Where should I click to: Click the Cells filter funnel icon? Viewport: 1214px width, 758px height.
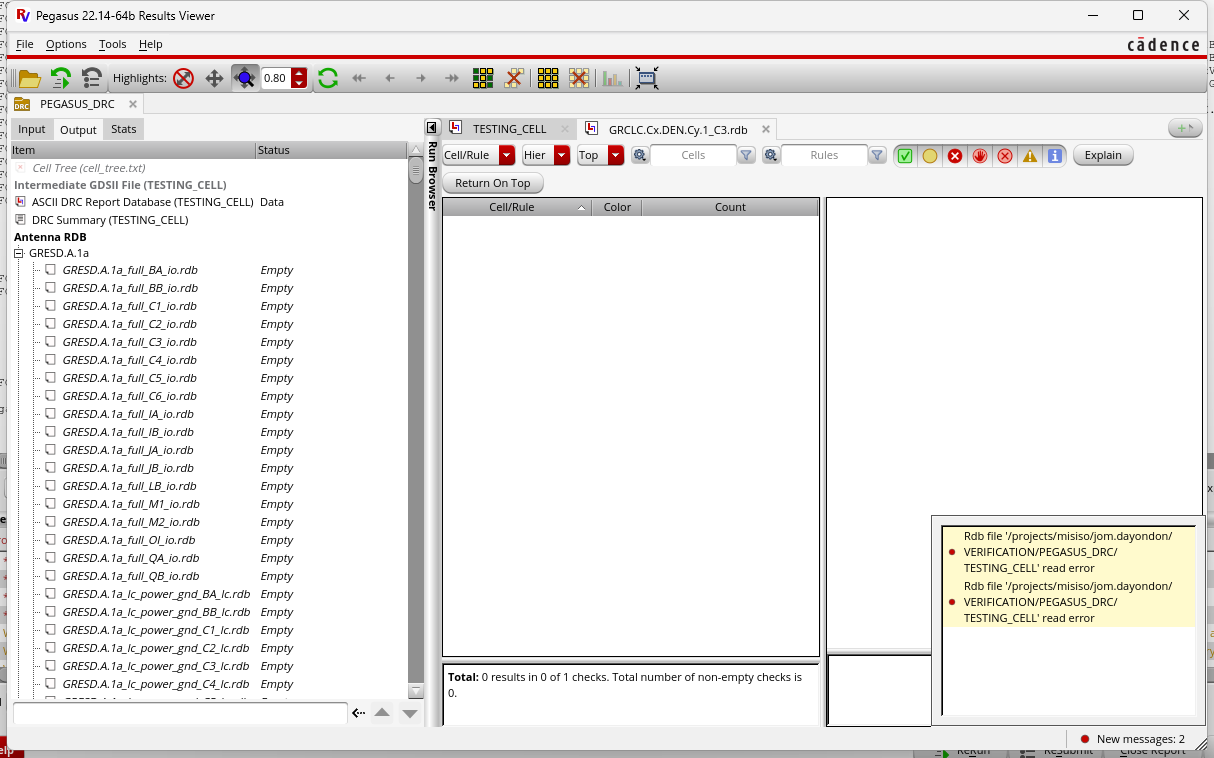click(746, 155)
